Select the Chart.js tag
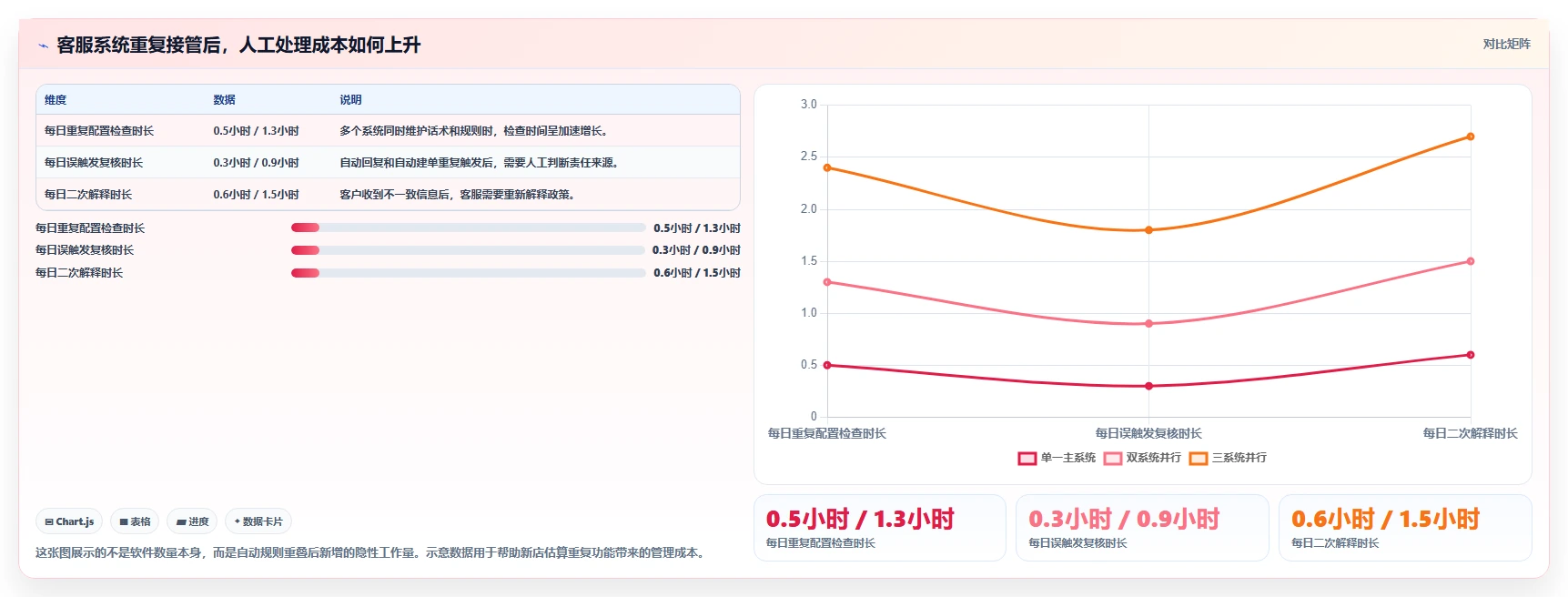Viewport: 1568px width, 597px height. [69, 521]
